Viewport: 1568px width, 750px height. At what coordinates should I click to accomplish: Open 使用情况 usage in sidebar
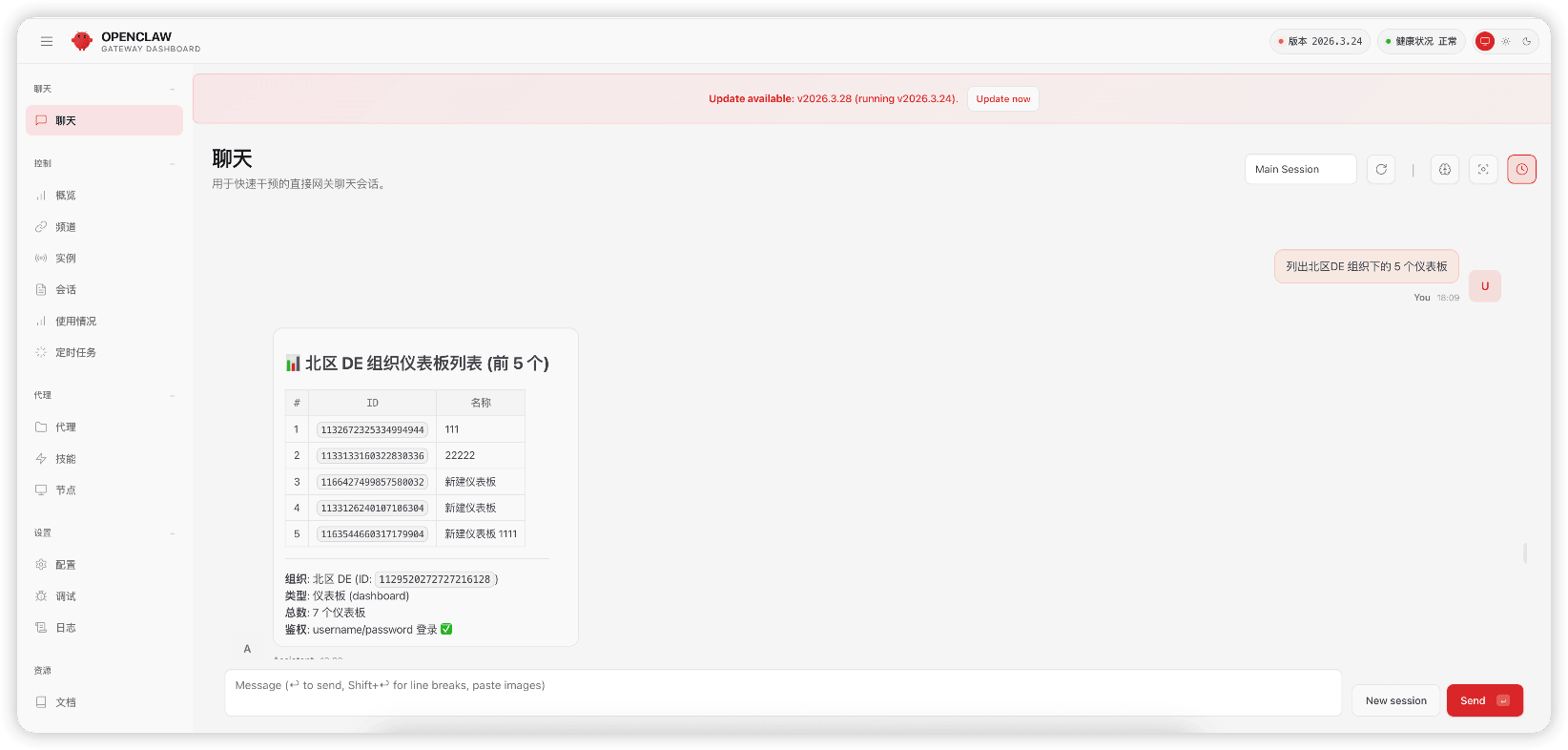point(105,322)
